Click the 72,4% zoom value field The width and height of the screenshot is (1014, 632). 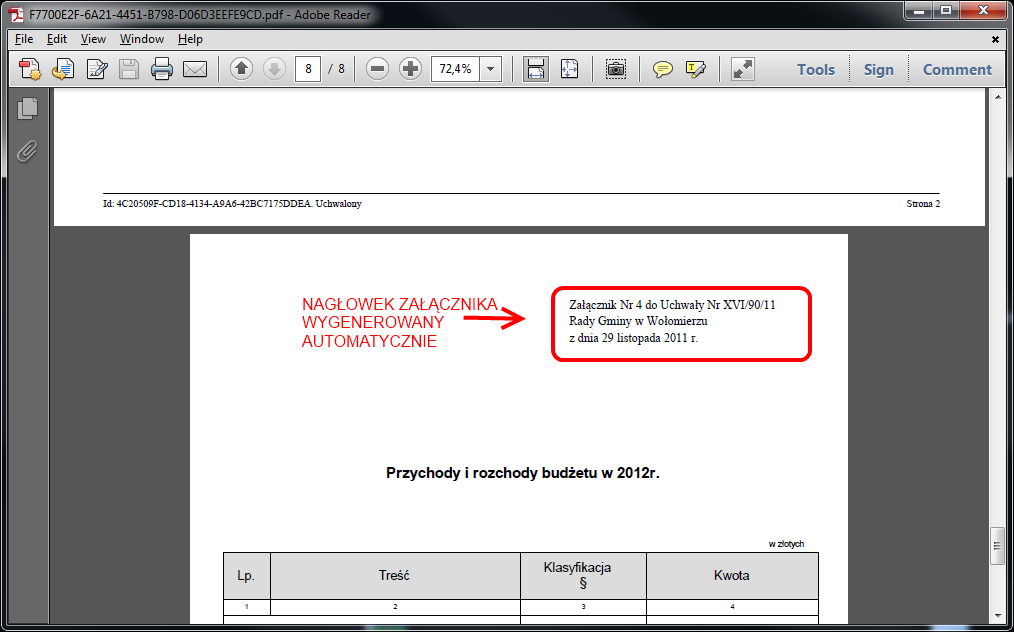click(x=455, y=69)
